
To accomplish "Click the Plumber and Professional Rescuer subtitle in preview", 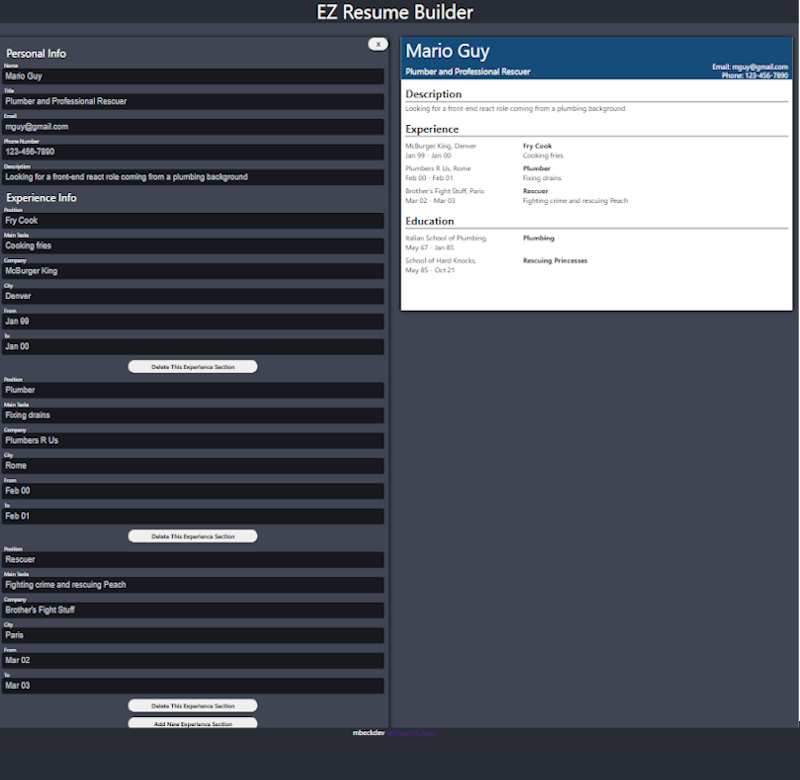I will (x=468, y=71).
